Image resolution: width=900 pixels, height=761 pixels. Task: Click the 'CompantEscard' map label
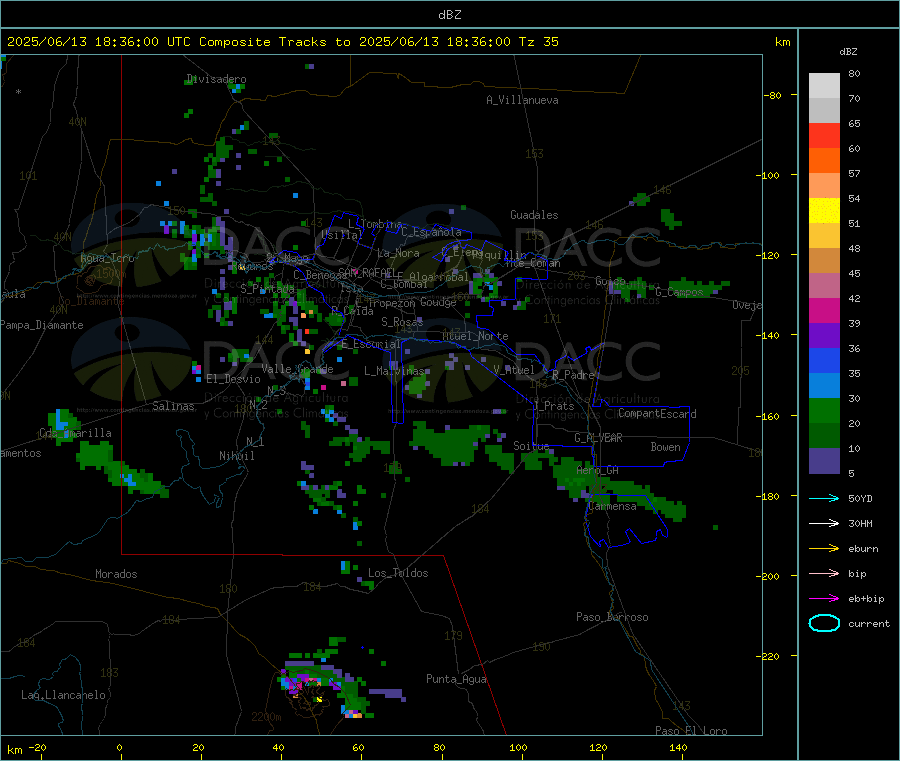tap(657, 414)
